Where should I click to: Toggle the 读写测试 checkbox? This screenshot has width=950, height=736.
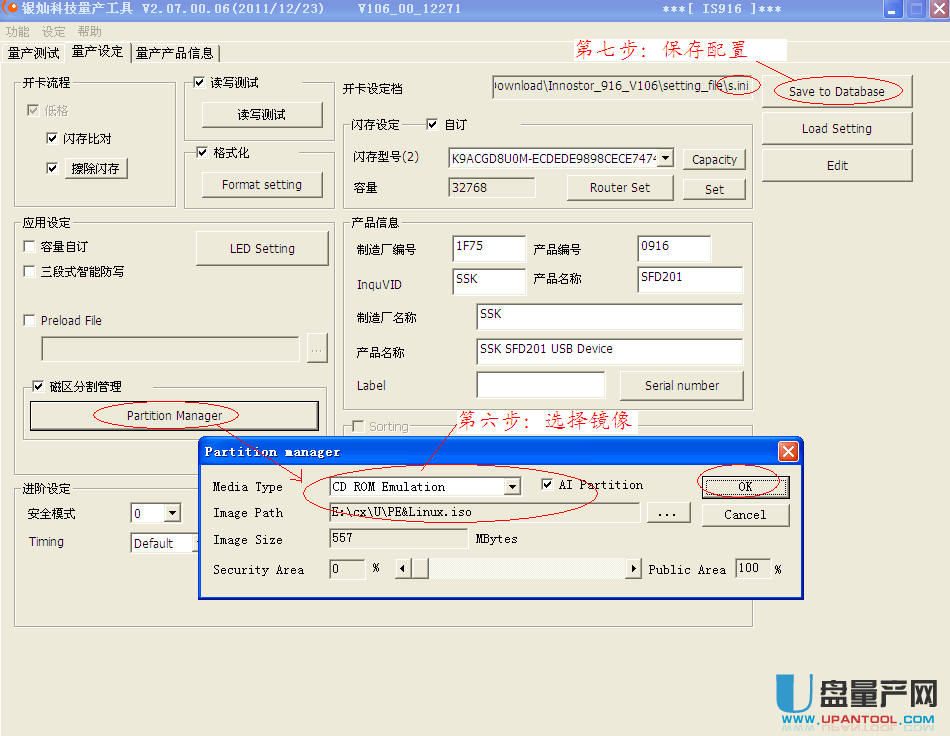coord(199,83)
